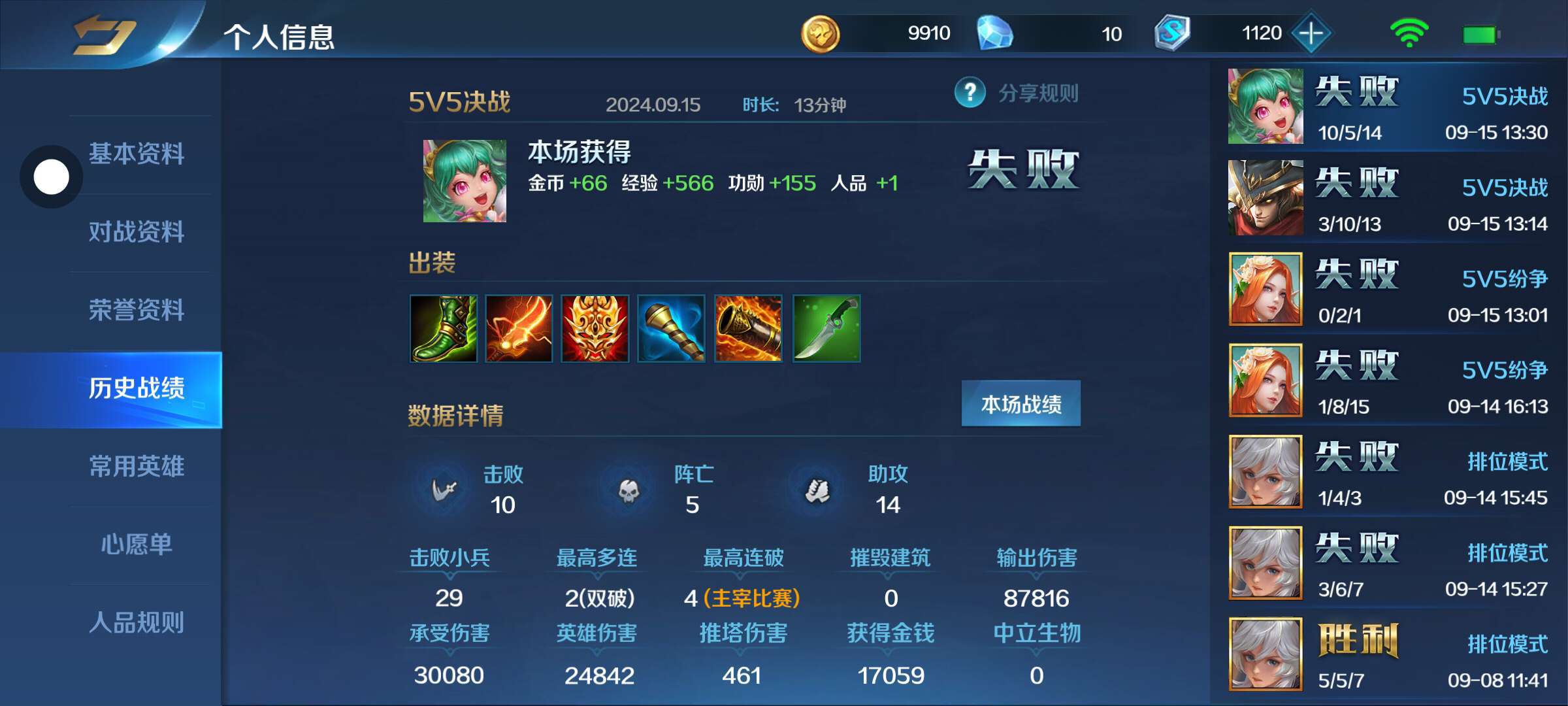Tap the gold coin currency icon
1568x706 pixels.
820,34
